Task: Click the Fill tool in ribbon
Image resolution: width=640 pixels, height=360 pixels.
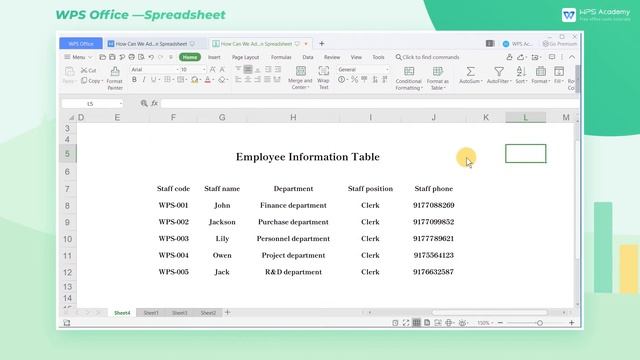Action: (558, 75)
